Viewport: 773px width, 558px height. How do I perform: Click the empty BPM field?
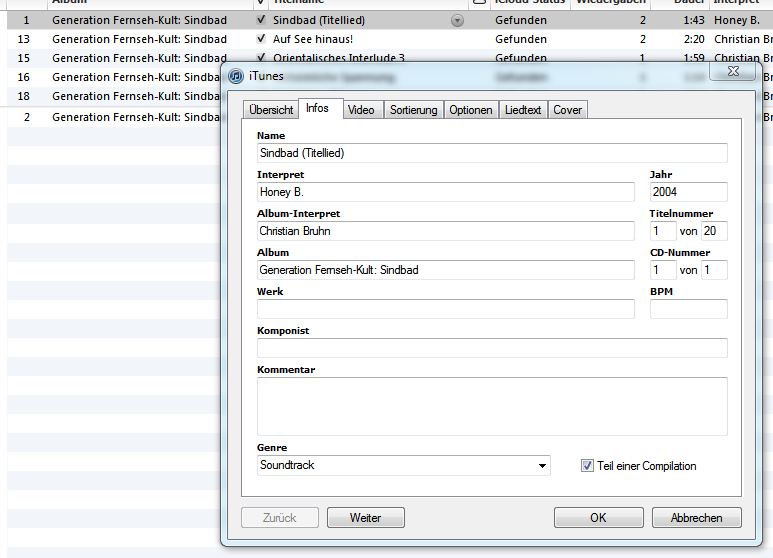tap(689, 309)
